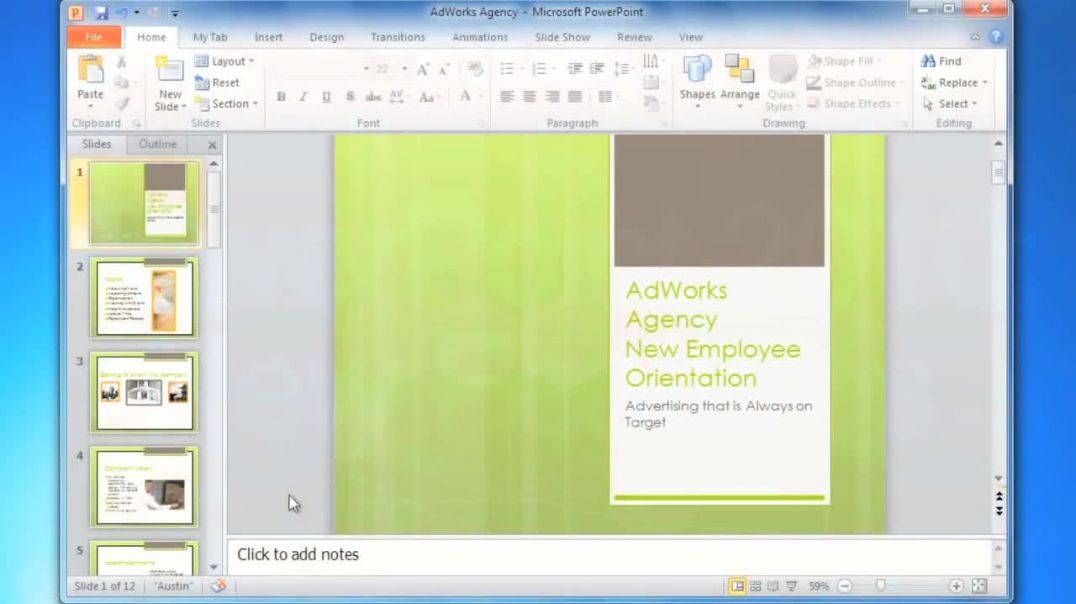Screen dimensions: 1076x604
Task: Switch to the Insert tab
Action: pos(268,37)
